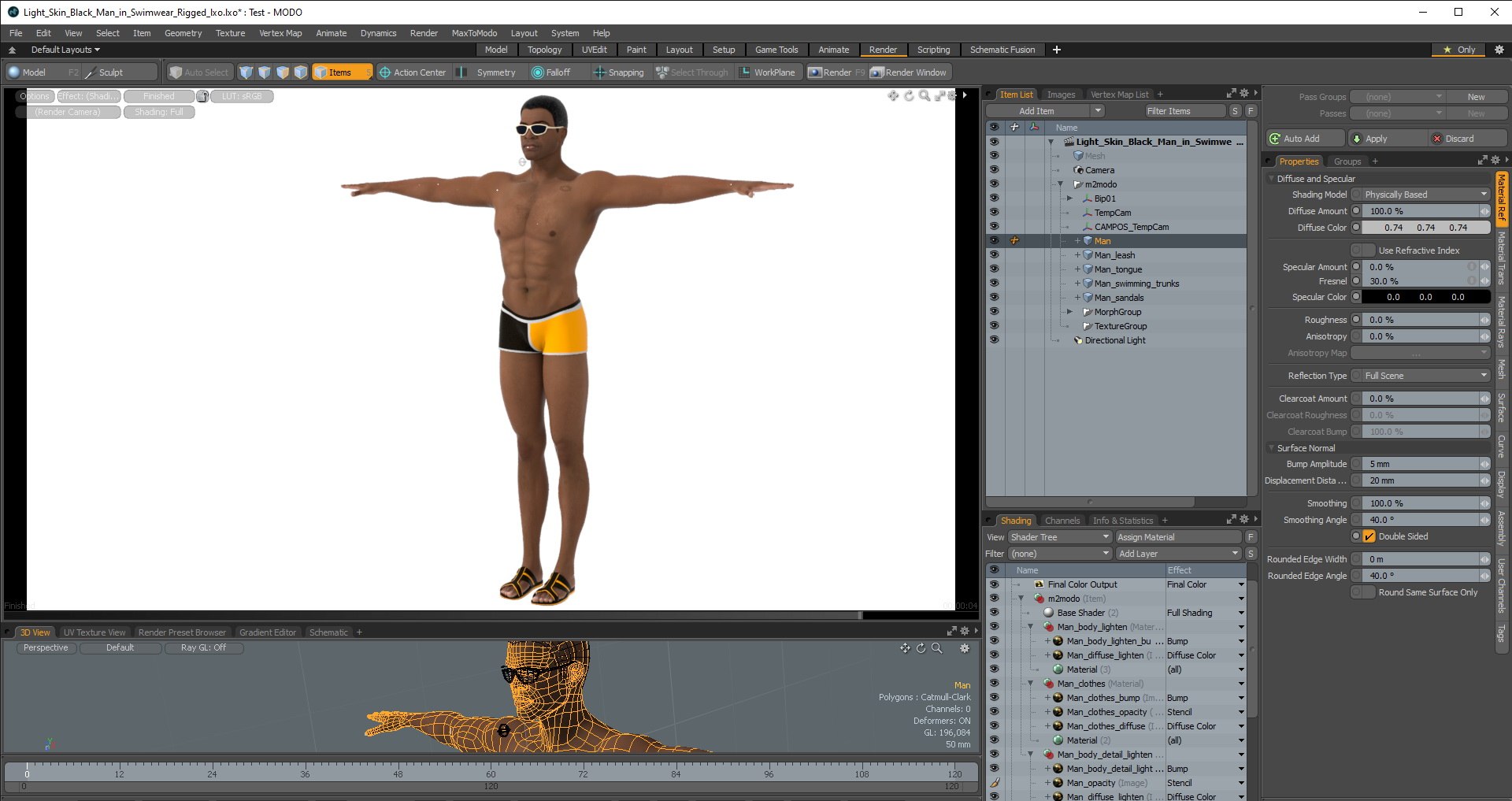
Task: Open the Add Item dropdown arrow
Action: 1098,111
